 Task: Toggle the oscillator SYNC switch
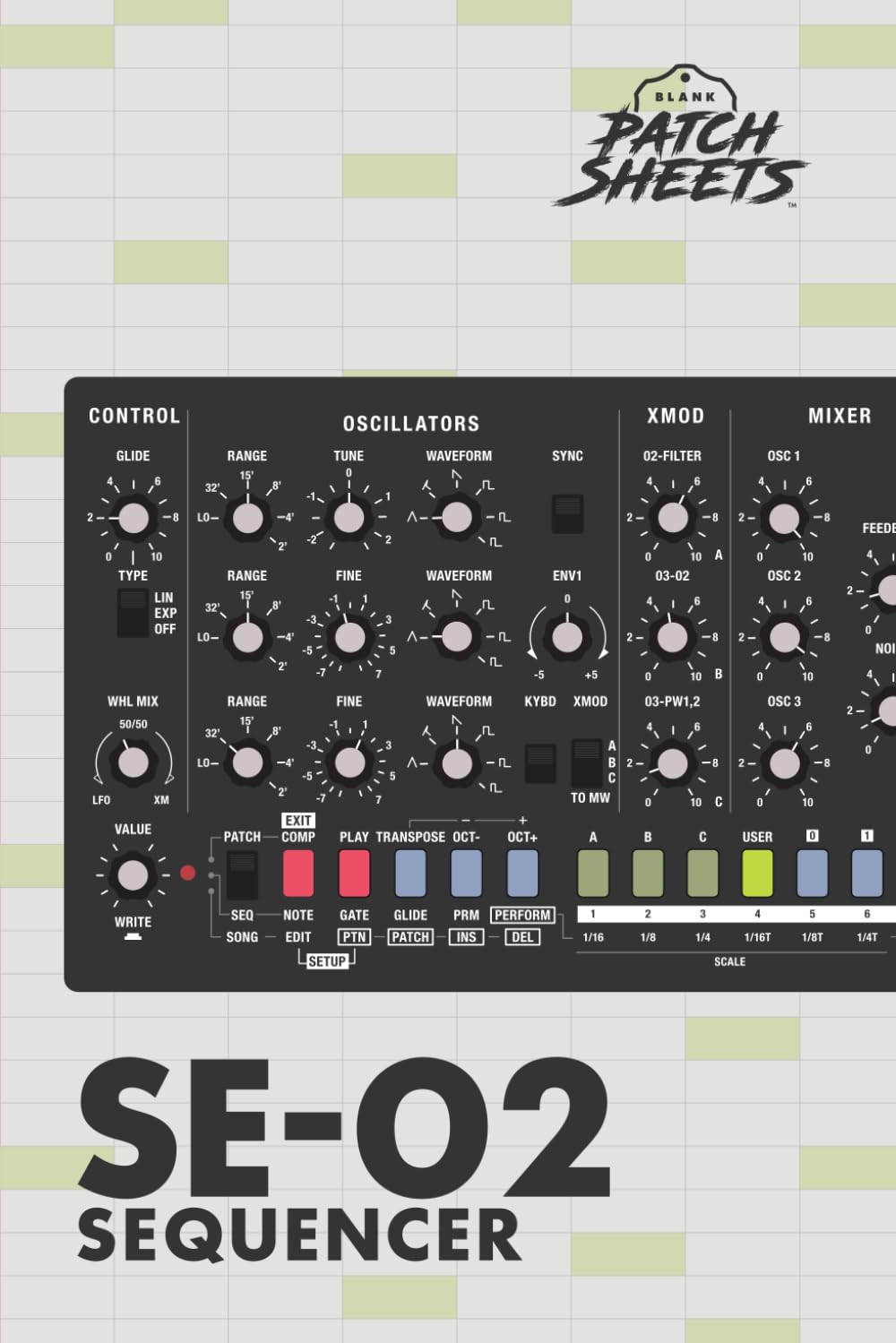click(x=567, y=513)
